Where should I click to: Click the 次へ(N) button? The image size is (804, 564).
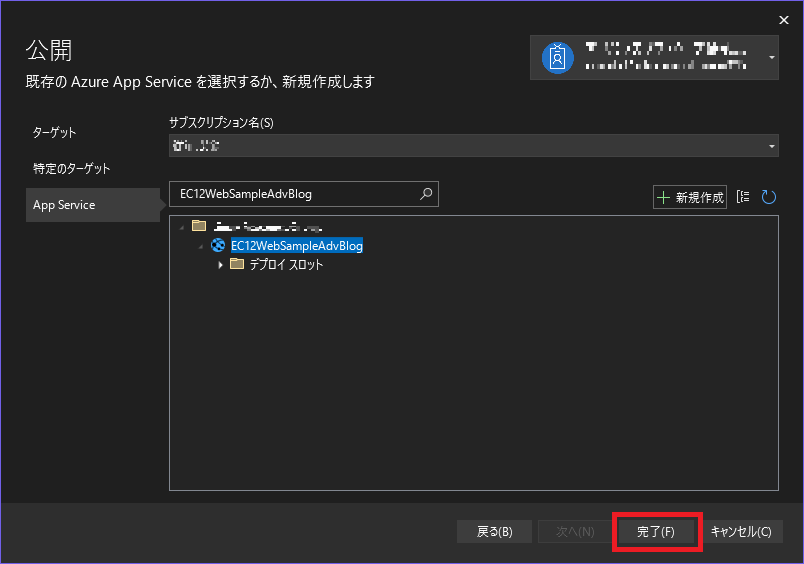pos(575,532)
